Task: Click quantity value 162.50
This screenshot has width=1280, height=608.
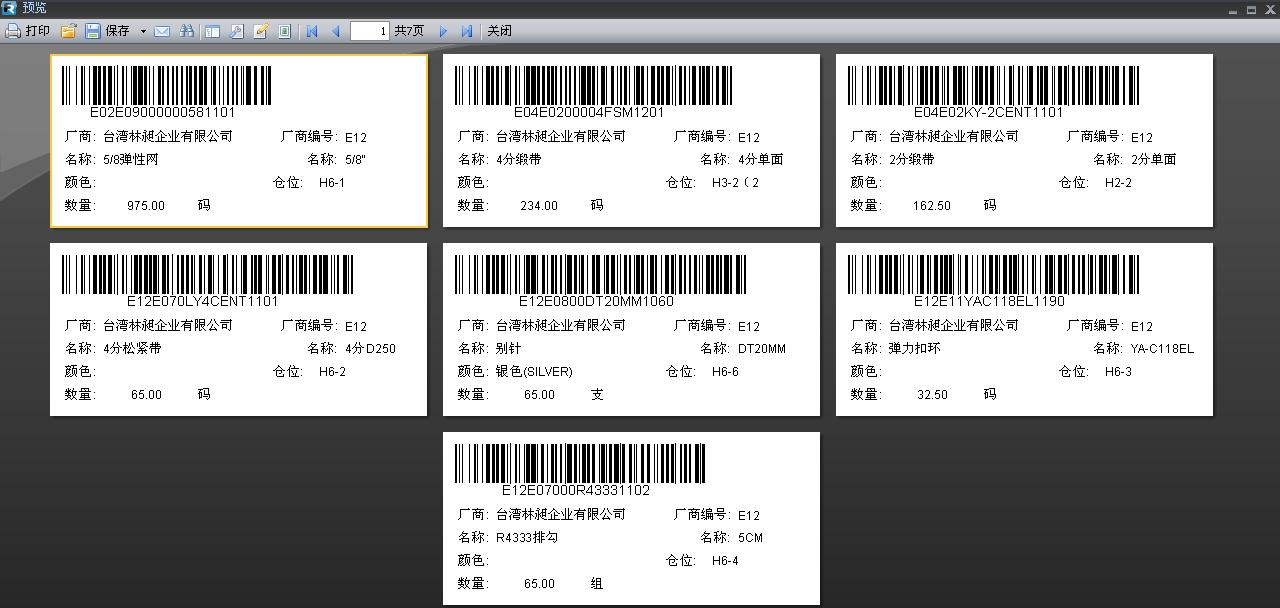Action: (x=932, y=206)
